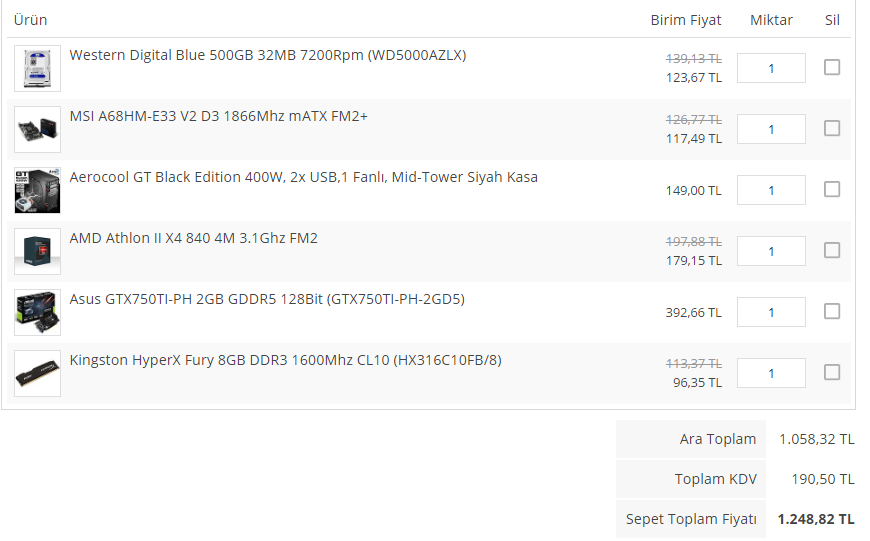Focus the quantity box for Asus GTX750TI
870x541 pixels.
[771, 312]
